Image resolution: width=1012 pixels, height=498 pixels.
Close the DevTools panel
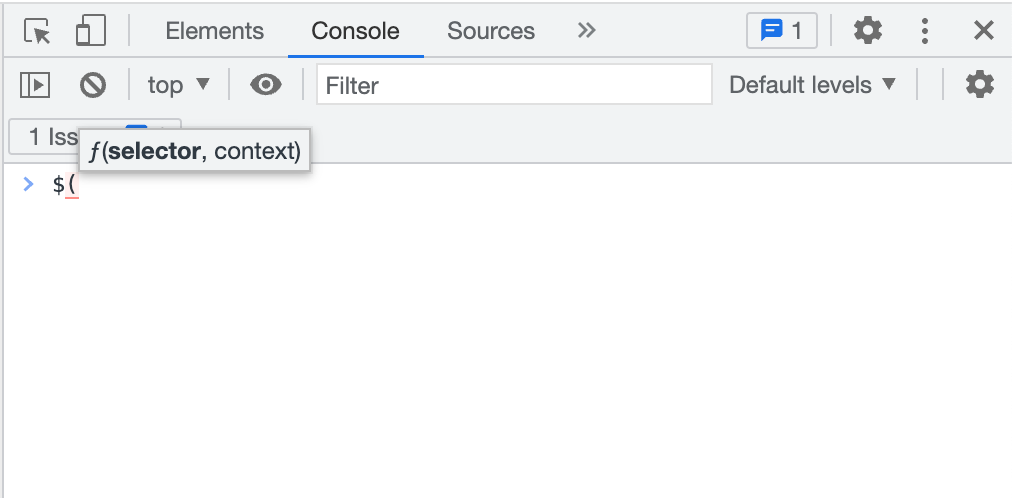(x=984, y=31)
